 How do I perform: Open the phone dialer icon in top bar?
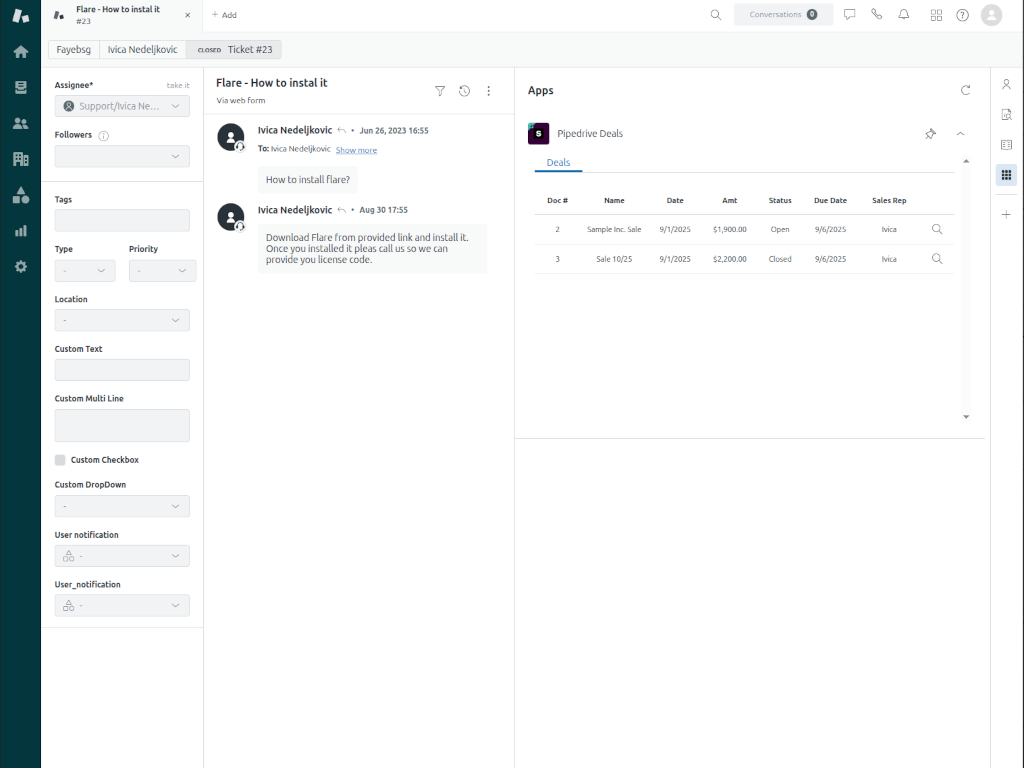876,14
